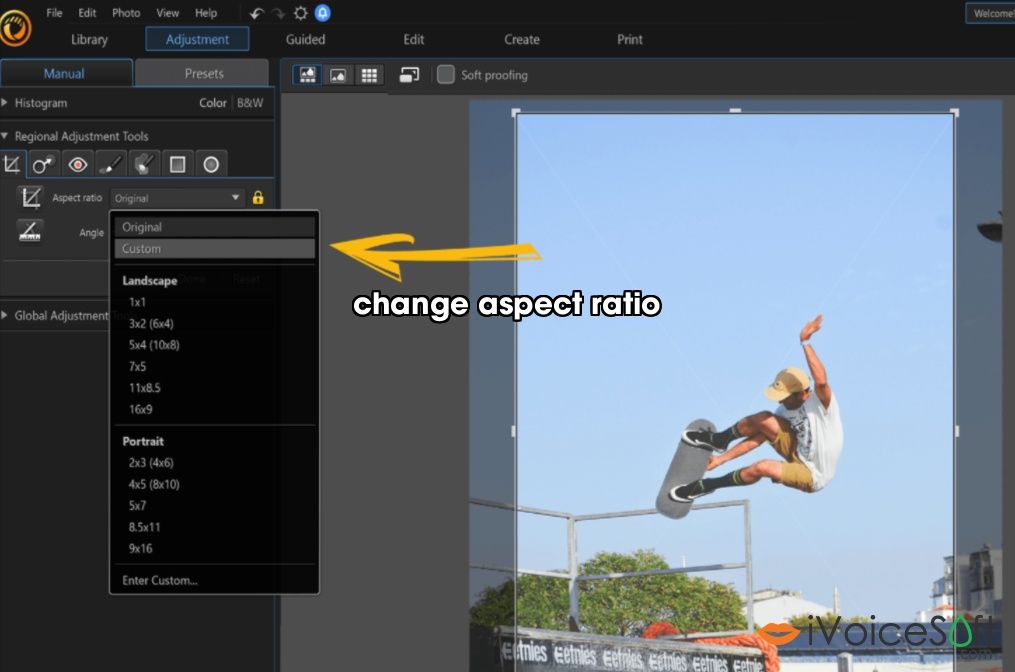The image size is (1015, 672).
Task: Select Portrait 5x7 ratio
Action: pos(137,505)
